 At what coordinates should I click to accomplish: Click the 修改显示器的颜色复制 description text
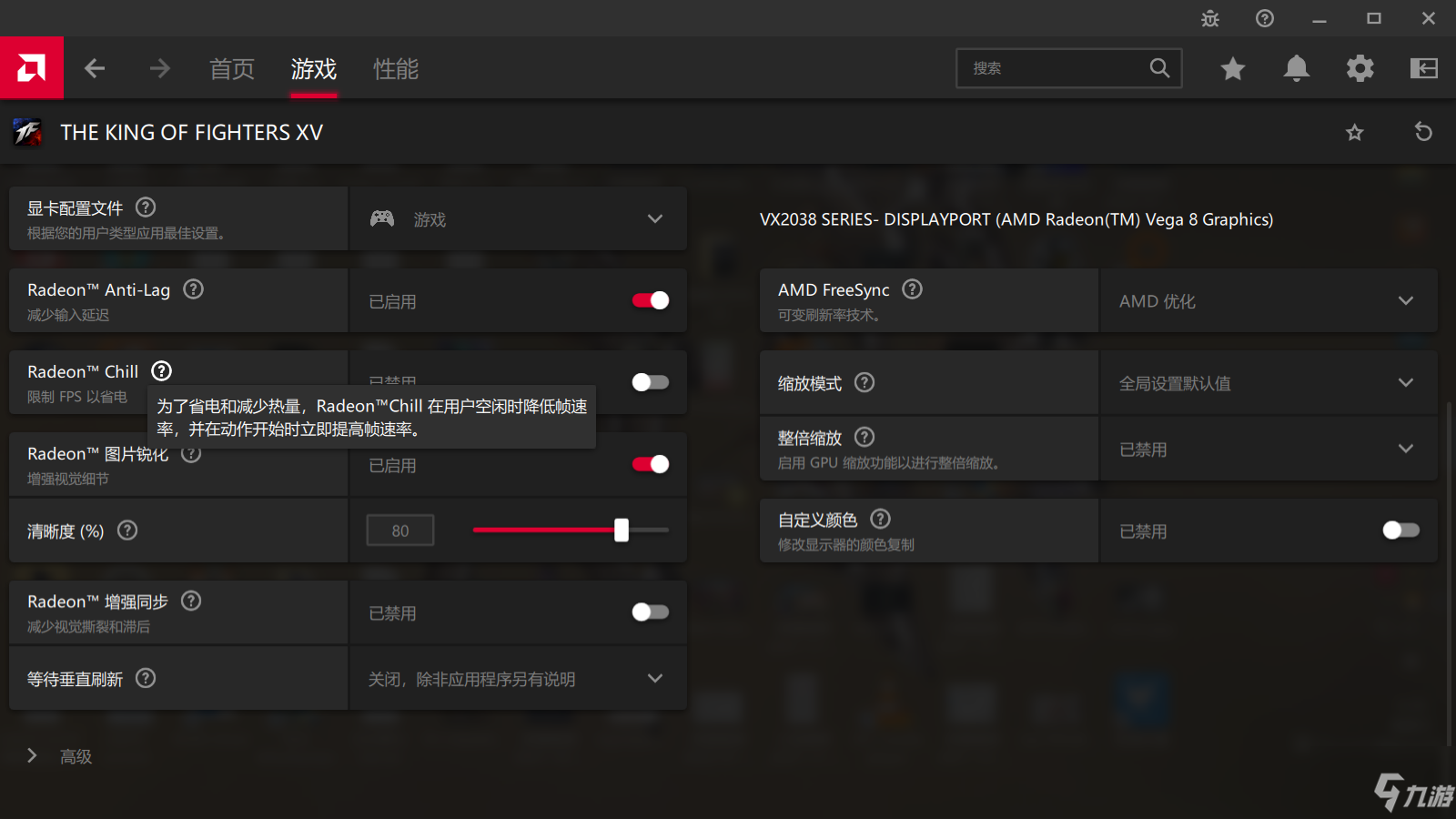[x=846, y=545]
